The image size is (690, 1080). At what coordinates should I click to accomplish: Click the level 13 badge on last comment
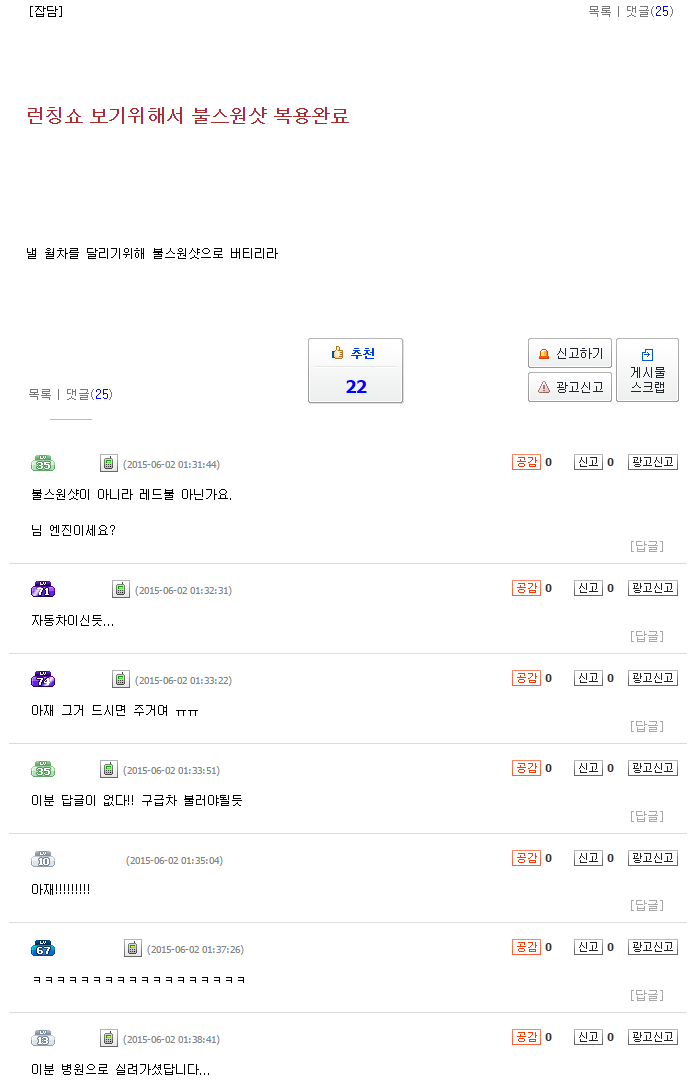tap(43, 1038)
